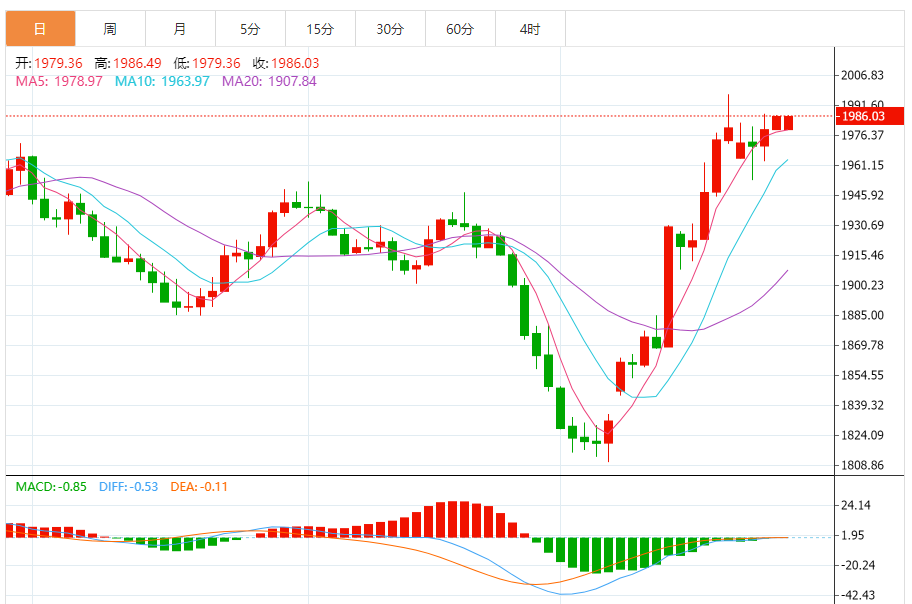Click the 24.14 MACD axis label
This screenshot has height=604, width=912.
(x=856, y=505)
